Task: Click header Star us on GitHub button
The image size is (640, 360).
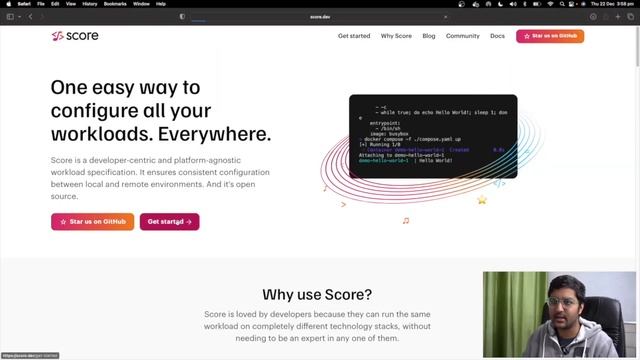Action: [550, 36]
